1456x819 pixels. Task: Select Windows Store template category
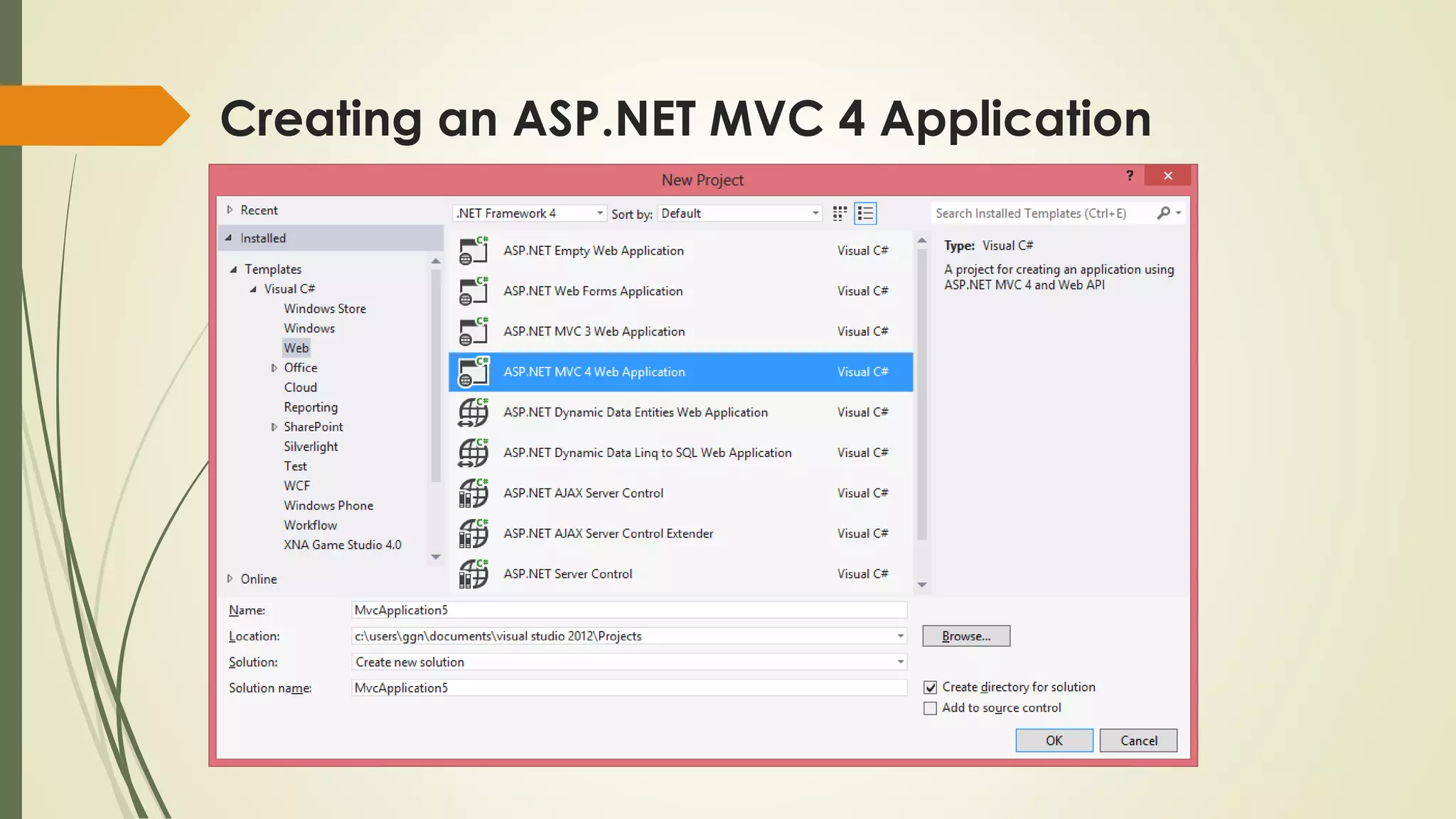point(325,309)
